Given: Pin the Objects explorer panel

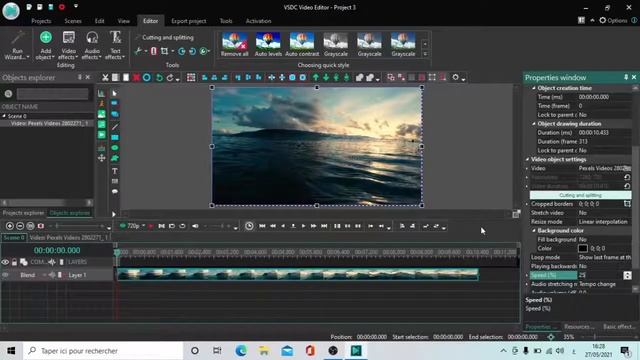Looking at the screenshot, I should (x=80, y=77).
